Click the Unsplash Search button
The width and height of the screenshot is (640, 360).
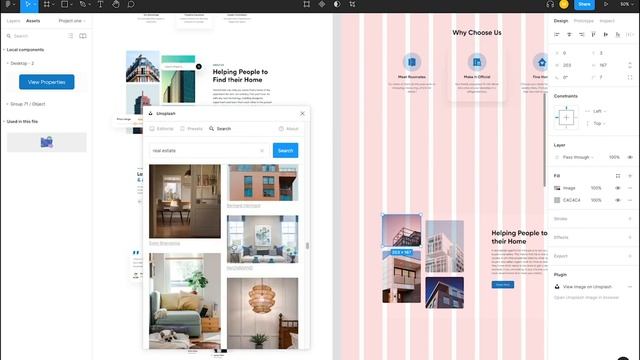click(x=285, y=151)
